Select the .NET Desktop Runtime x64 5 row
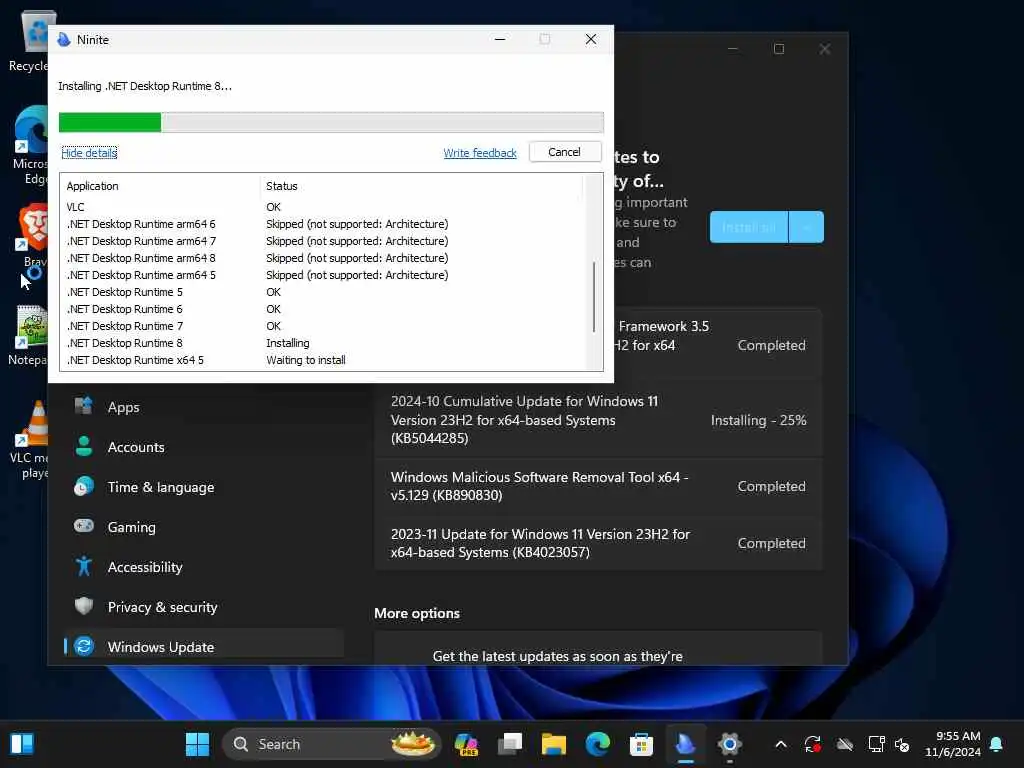Viewport: 1024px width, 768px height. click(323, 360)
